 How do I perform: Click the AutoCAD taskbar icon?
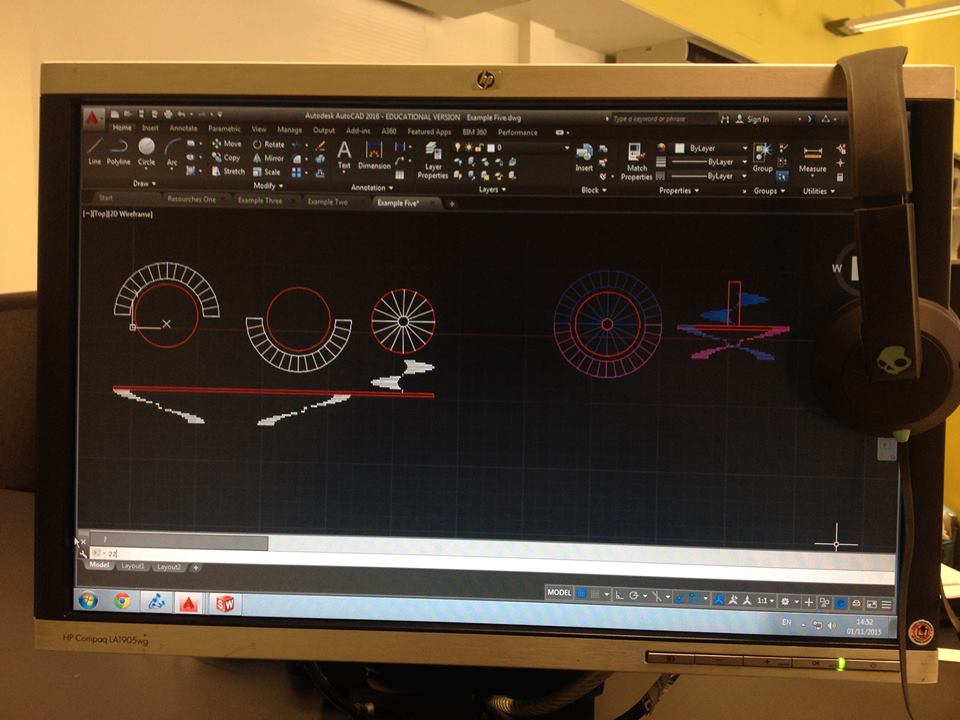pos(189,604)
